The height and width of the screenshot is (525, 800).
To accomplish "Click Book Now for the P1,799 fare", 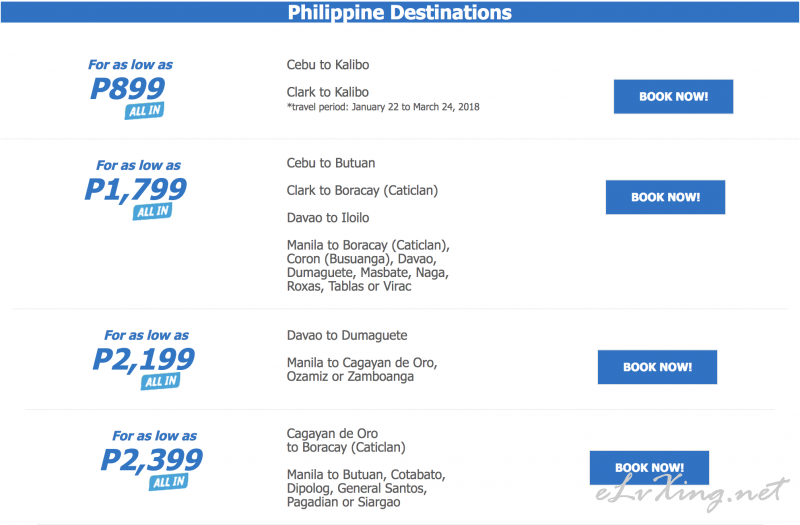I will point(665,197).
